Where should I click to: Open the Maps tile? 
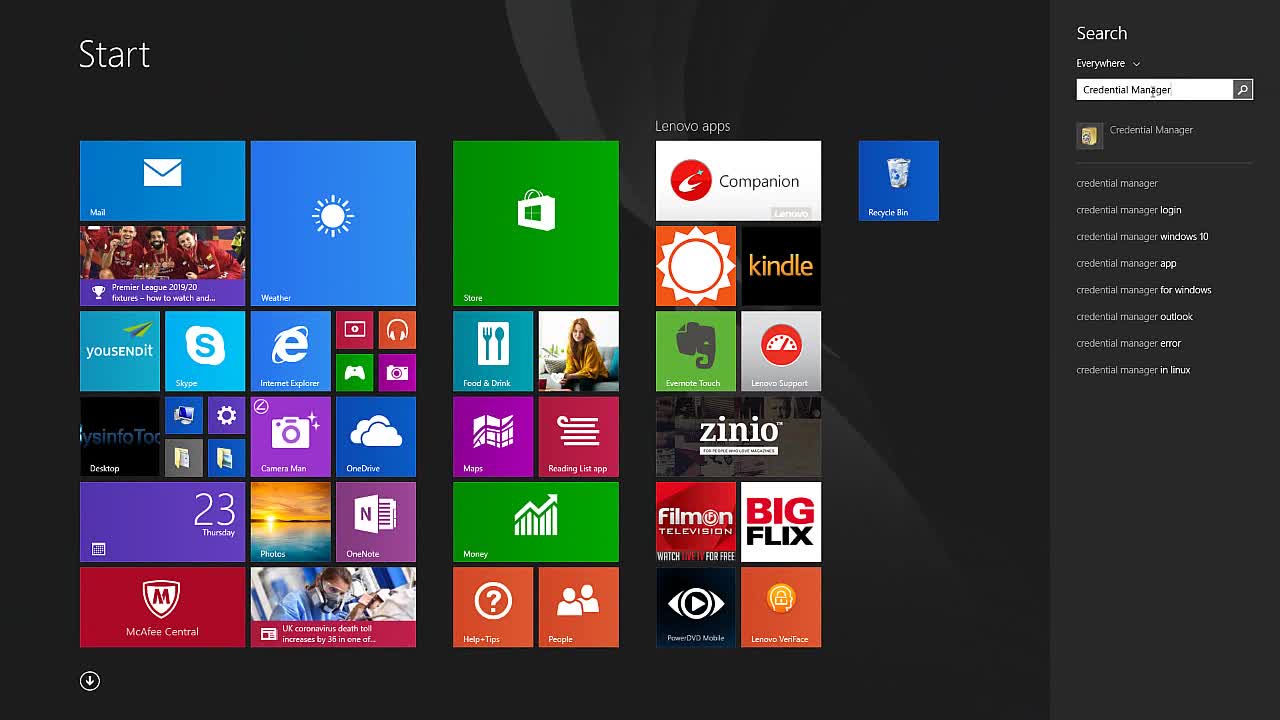[493, 437]
